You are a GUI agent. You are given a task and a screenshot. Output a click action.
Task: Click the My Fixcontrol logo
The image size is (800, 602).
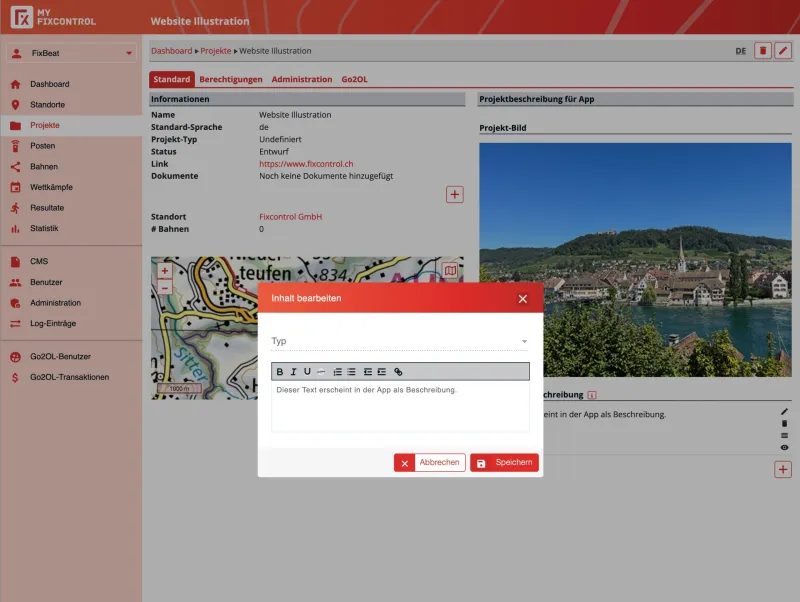coord(53,17)
